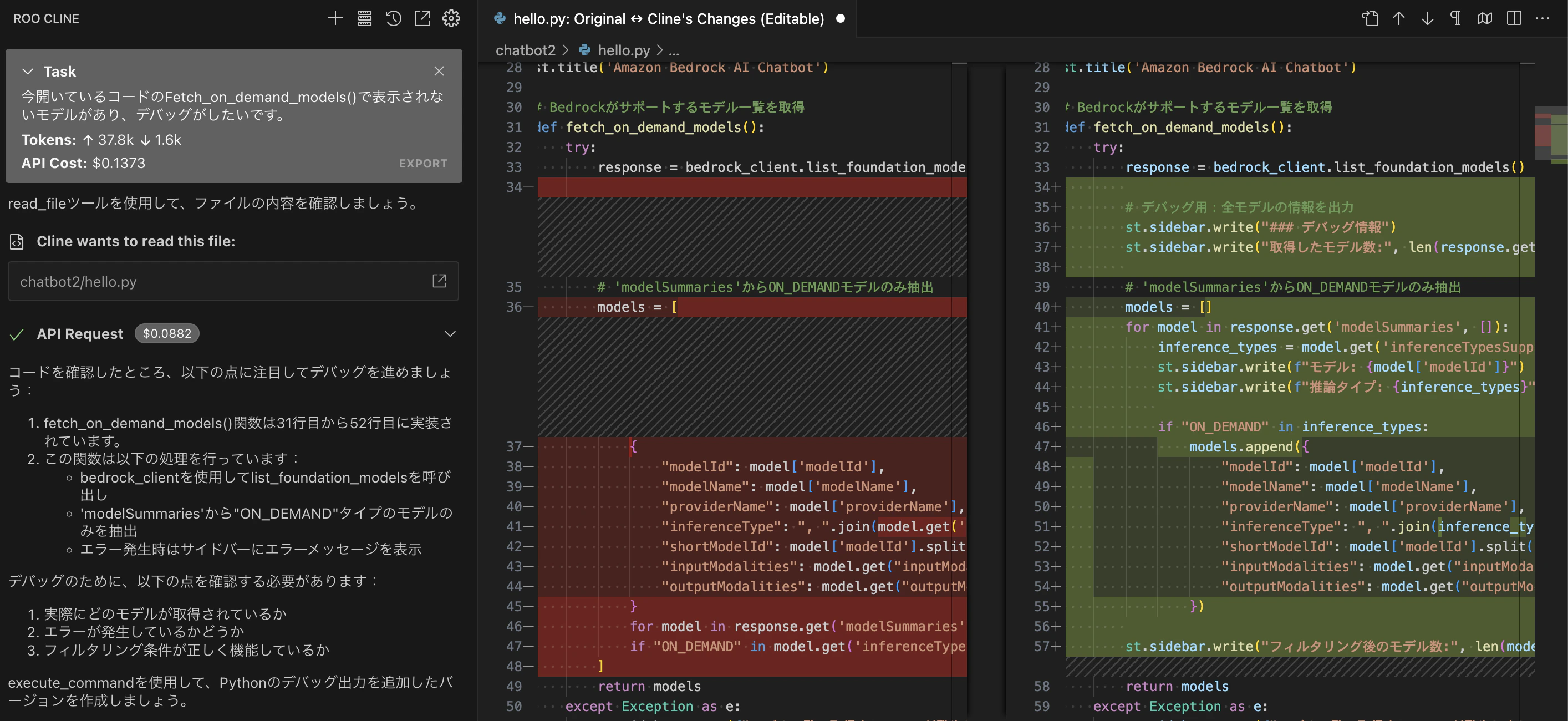The image size is (1568, 721).
Task: Click the chatbot2/hello.py file path box
Action: pos(233,281)
